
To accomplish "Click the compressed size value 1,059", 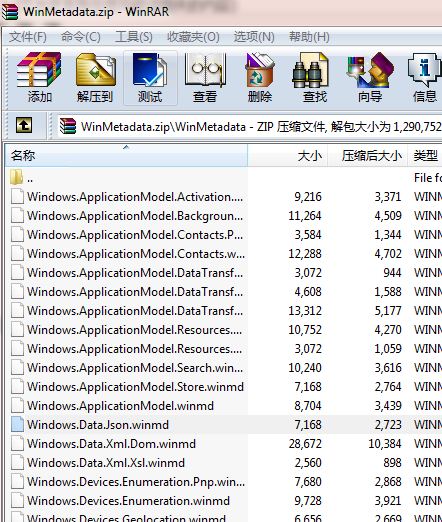I will (388, 349).
